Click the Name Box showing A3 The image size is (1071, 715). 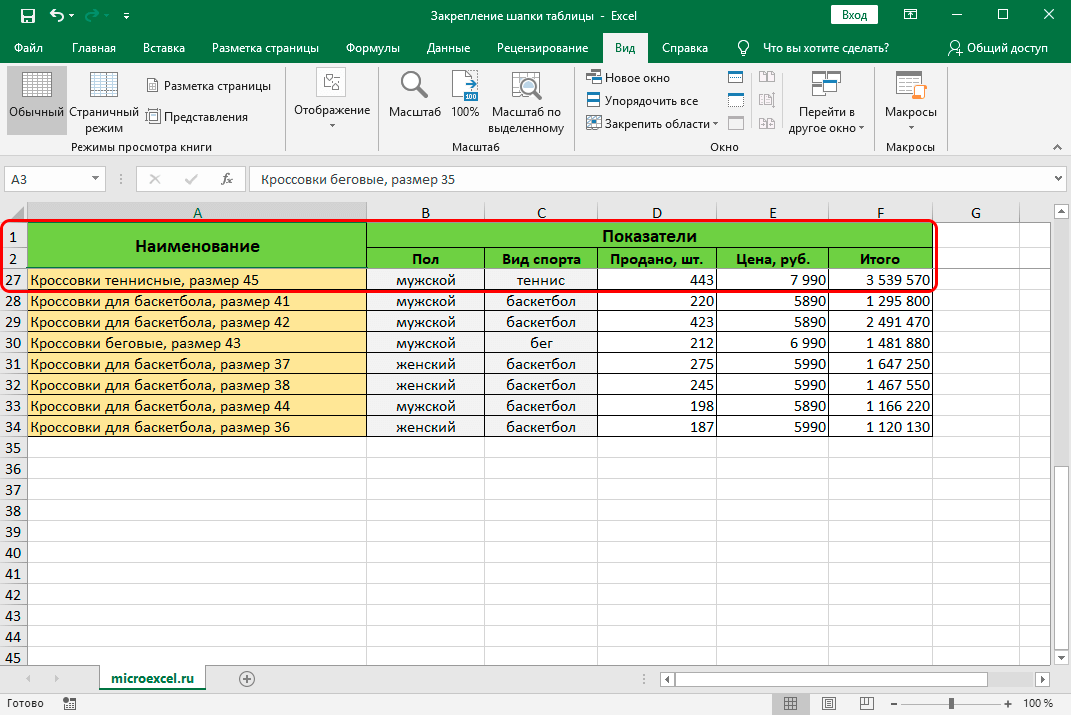point(48,179)
